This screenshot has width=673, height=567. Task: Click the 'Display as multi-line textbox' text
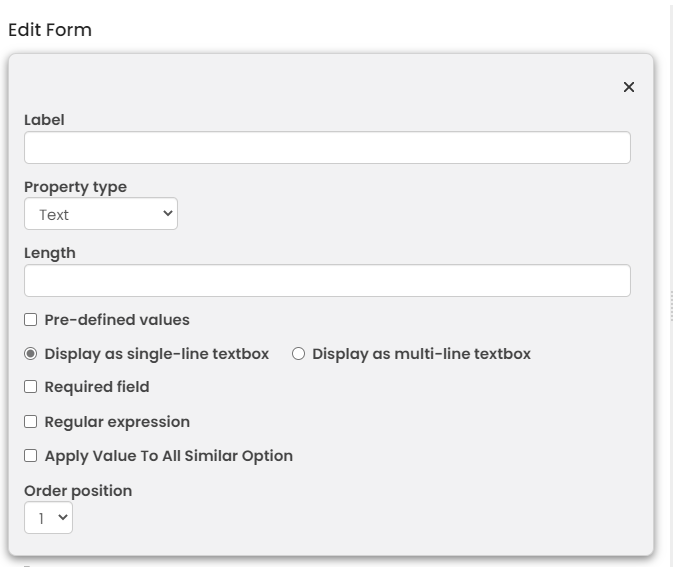point(421,354)
